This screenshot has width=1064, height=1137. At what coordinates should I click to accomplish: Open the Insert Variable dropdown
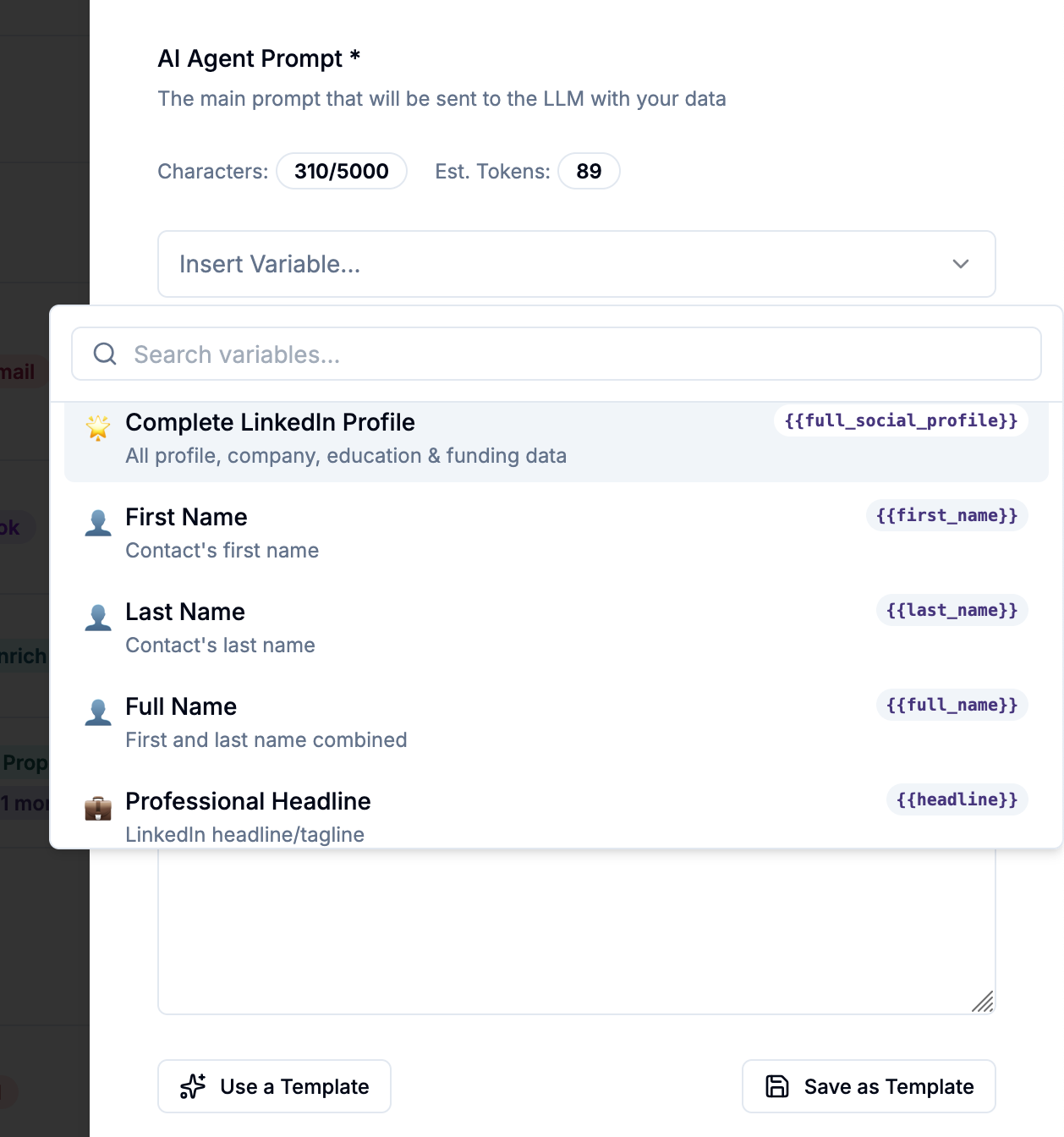pos(577,264)
